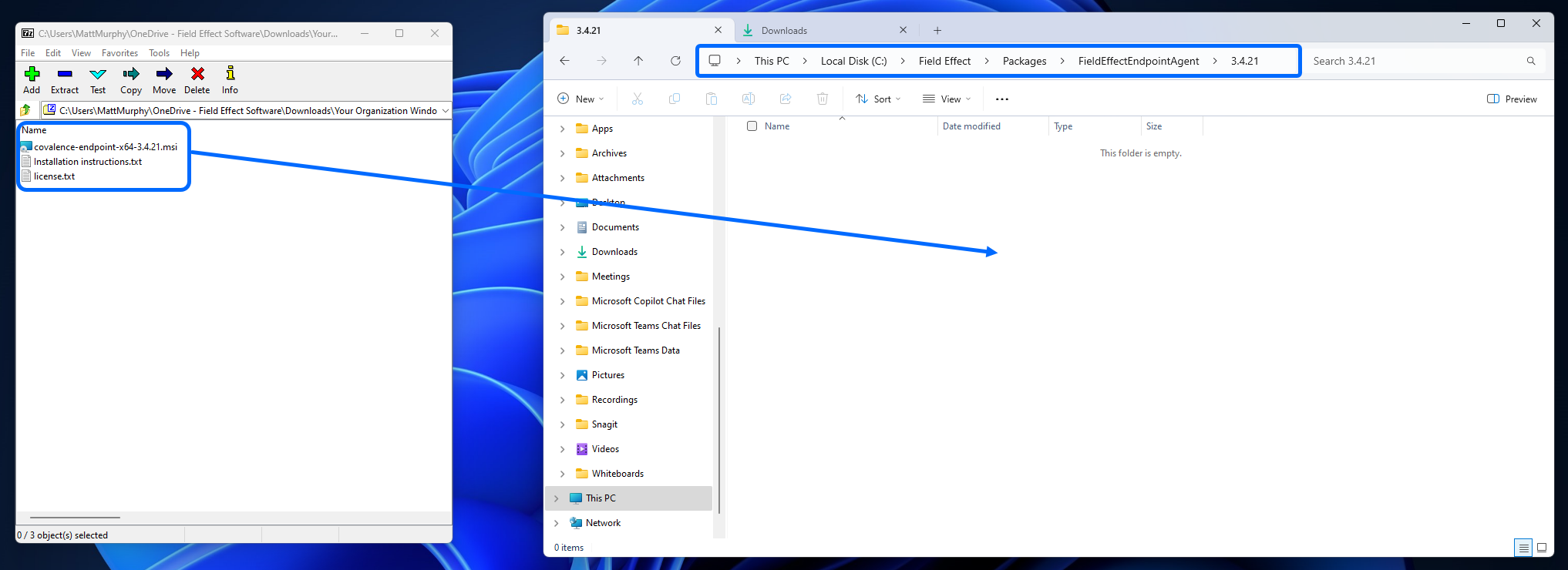This screenshot has height=570, width=1568.
Task: Click the Cut icon in Explorer toolbar
Action: click(x=637, y=99)
